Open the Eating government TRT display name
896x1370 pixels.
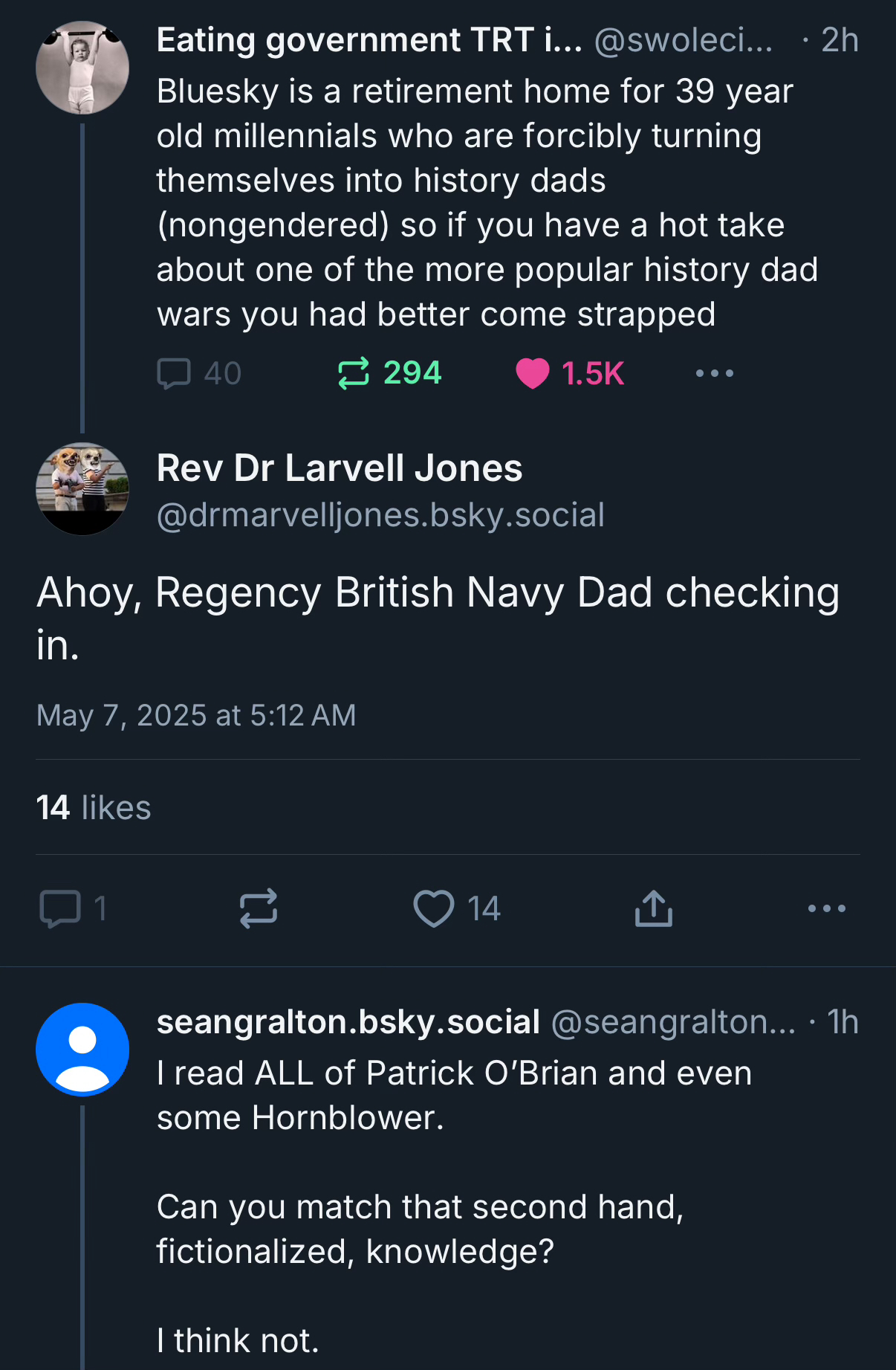[x=369, y=40]
